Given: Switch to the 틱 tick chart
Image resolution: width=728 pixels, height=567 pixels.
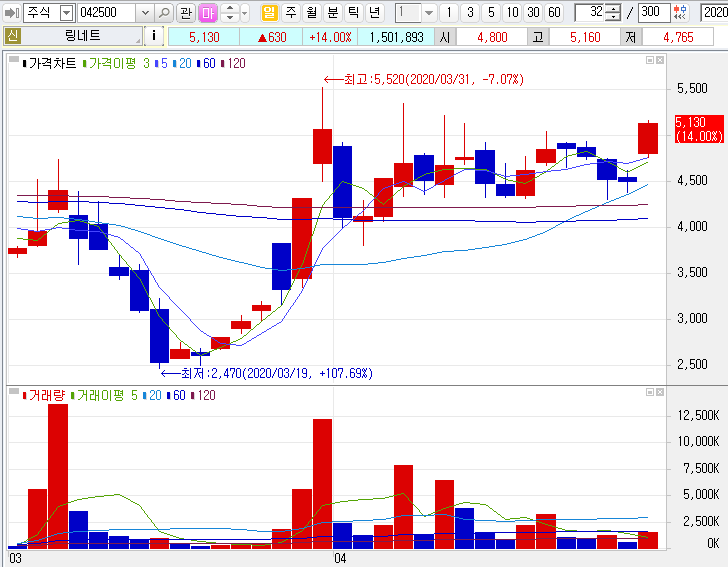Looking at the screenshot, I should click(353, 13).
